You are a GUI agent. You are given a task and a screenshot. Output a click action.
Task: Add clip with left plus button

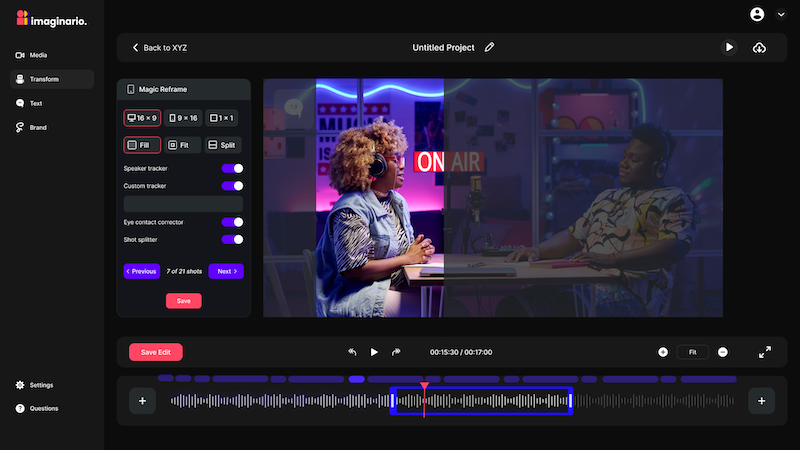[142, 401]
